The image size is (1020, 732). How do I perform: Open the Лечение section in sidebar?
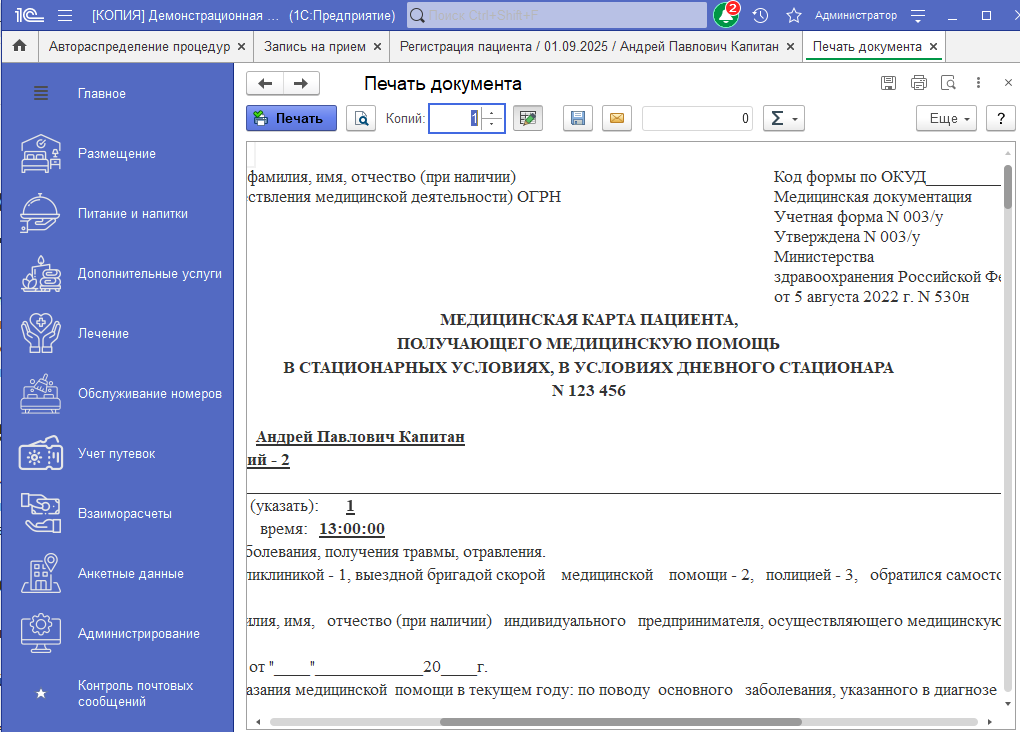click(x=103, y=333)
